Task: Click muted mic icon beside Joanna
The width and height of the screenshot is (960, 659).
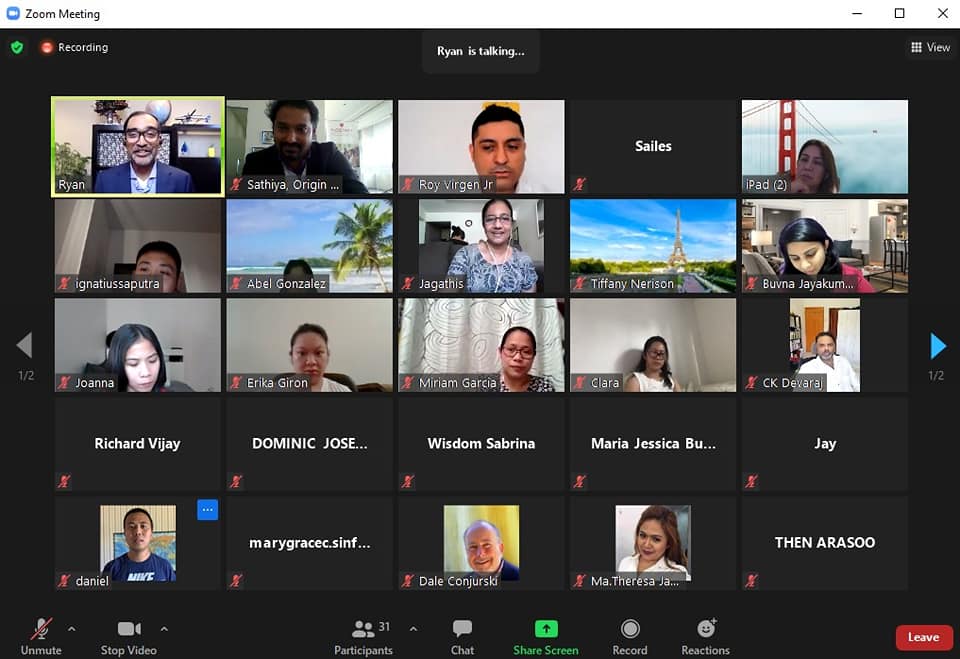Action: [x=64, y=383]
